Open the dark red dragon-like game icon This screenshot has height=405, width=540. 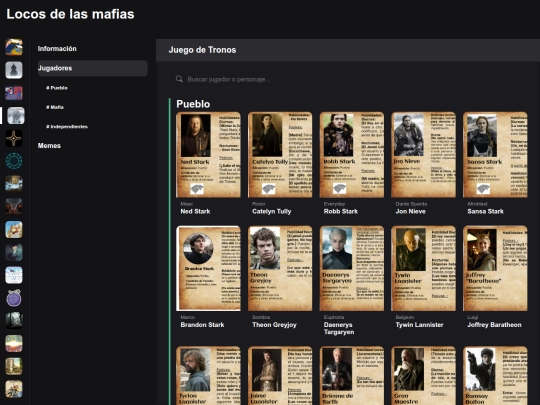tap(14, 206)
